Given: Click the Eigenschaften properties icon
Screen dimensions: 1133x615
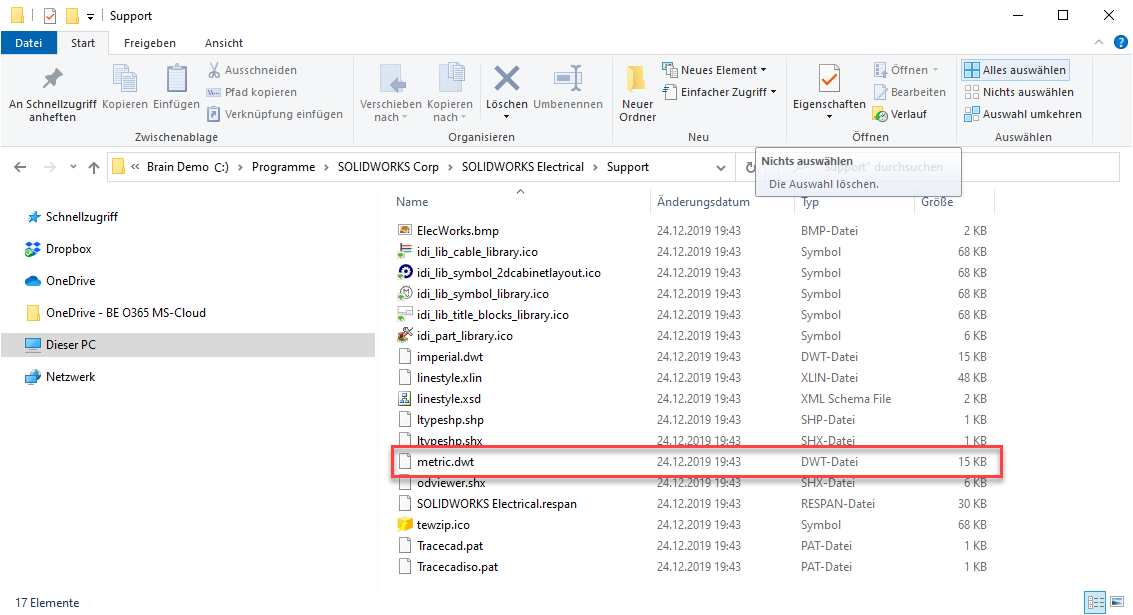Looking at the screenshot, I should 829,80.
